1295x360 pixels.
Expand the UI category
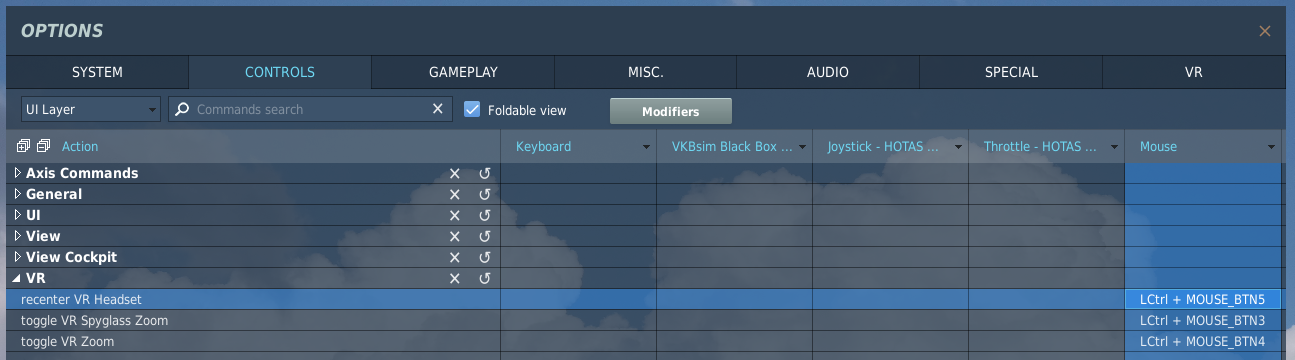coord(17,215)
